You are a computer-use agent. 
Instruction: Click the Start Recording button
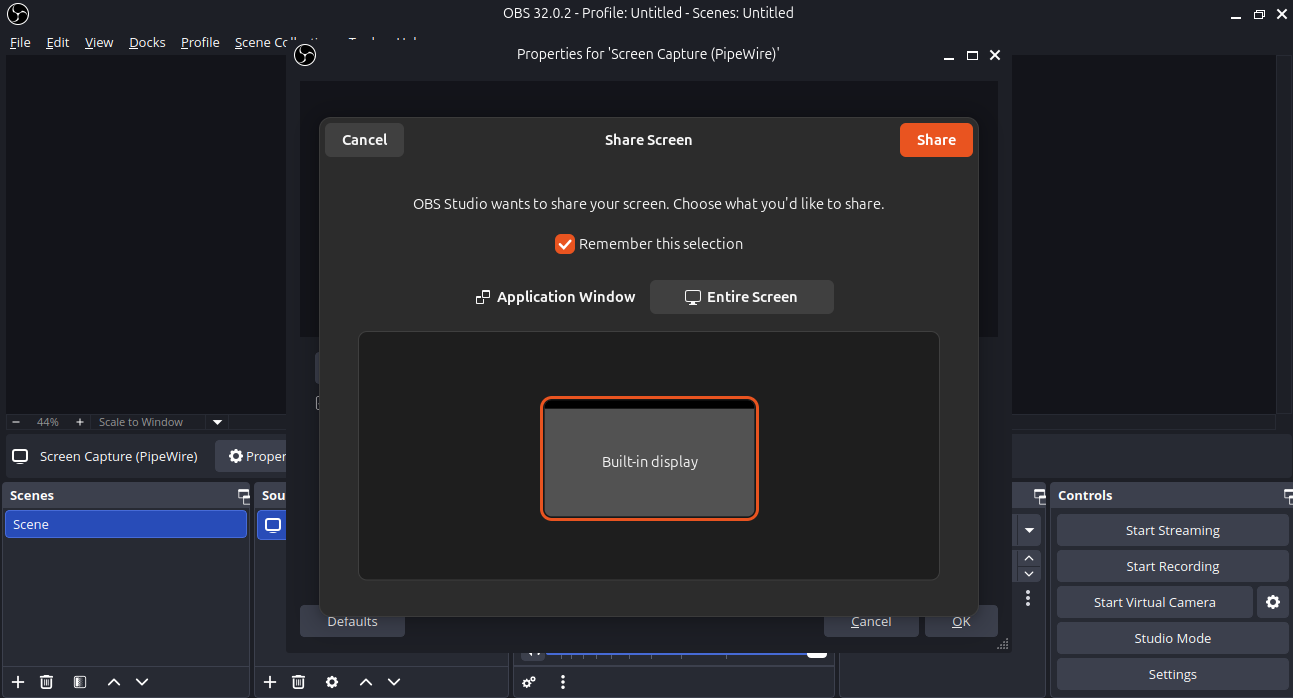coord(1172,566)
